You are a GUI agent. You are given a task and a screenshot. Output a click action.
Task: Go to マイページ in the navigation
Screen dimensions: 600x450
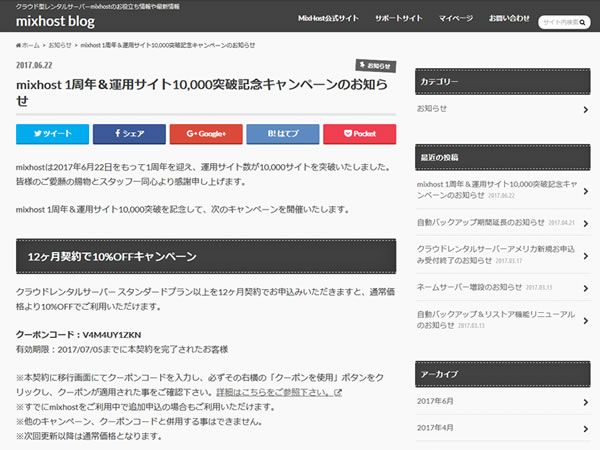[x=456, y=18]
